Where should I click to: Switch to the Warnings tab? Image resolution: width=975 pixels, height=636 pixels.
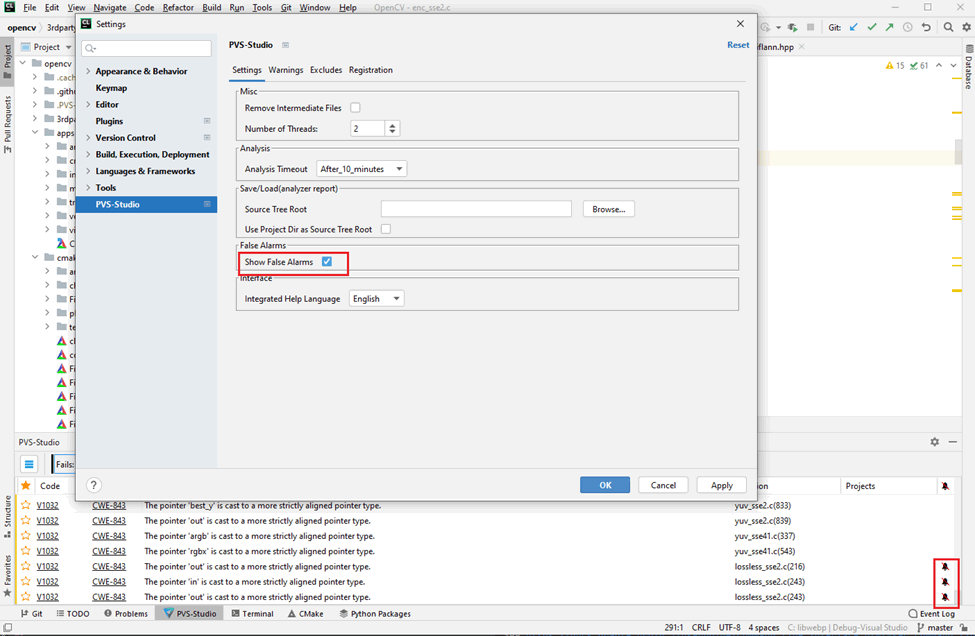coord(285,70)
